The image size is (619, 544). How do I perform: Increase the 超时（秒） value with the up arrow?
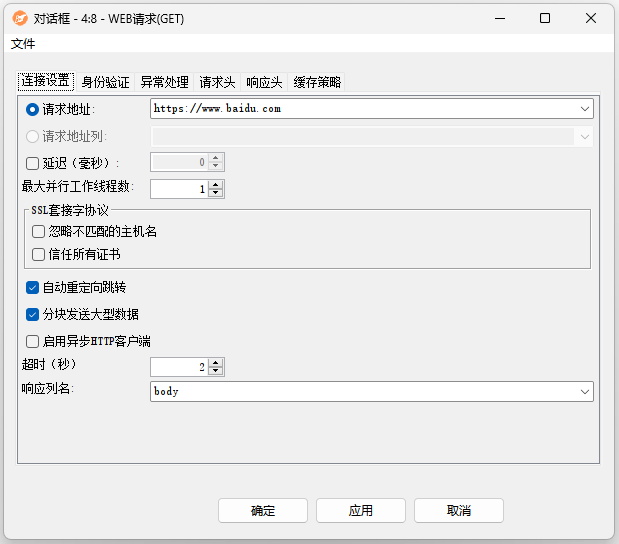click(x=217, y=363)
